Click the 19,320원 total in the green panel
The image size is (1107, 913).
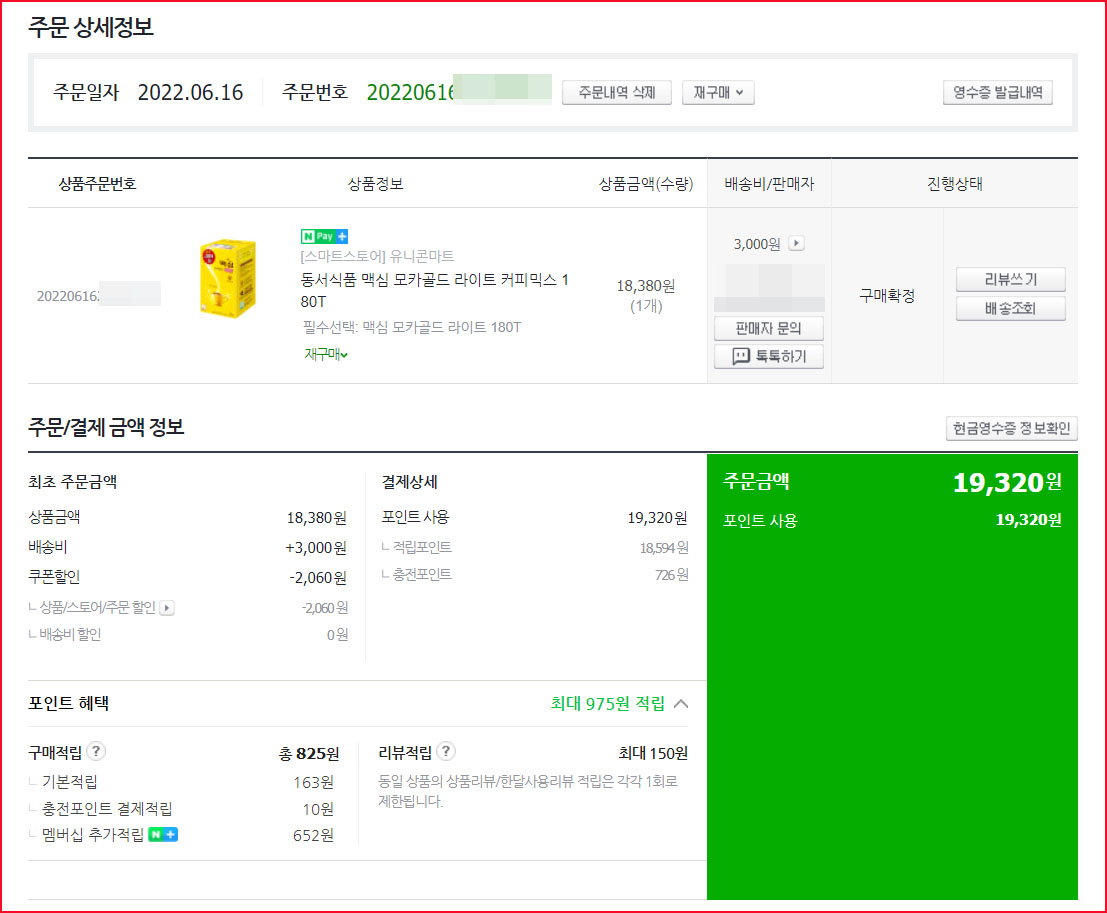click(x=1007, y=483)
